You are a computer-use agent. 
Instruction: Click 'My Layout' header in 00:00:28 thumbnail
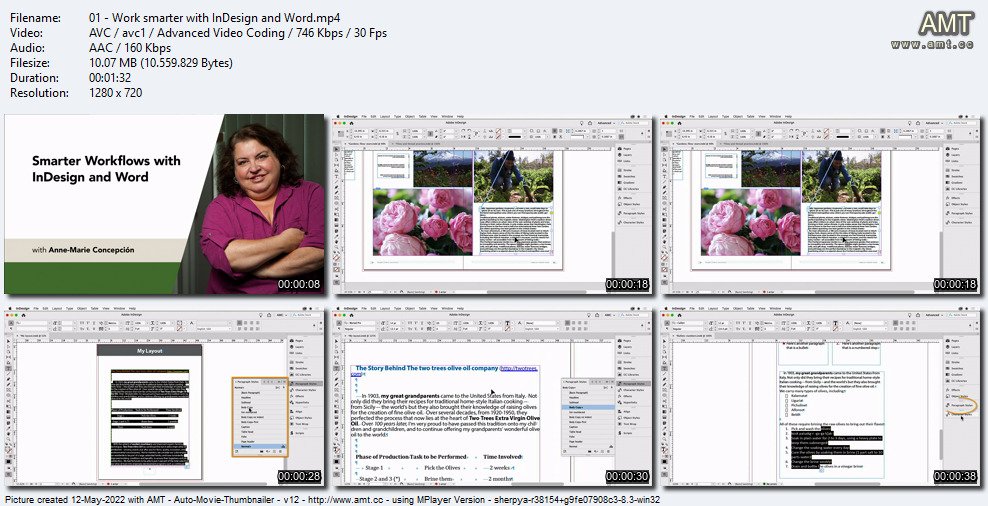click(x=150, y=351)
